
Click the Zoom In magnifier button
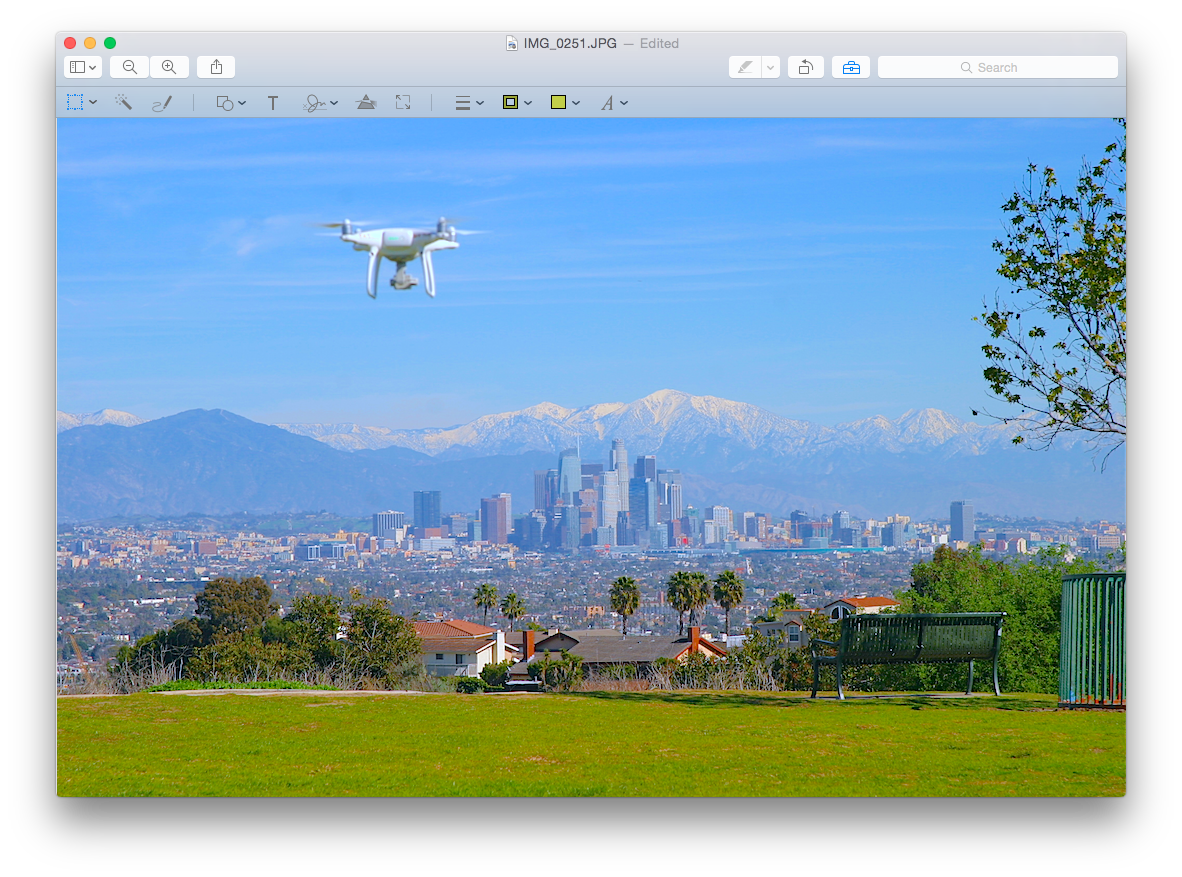click(x=169, y=67)
